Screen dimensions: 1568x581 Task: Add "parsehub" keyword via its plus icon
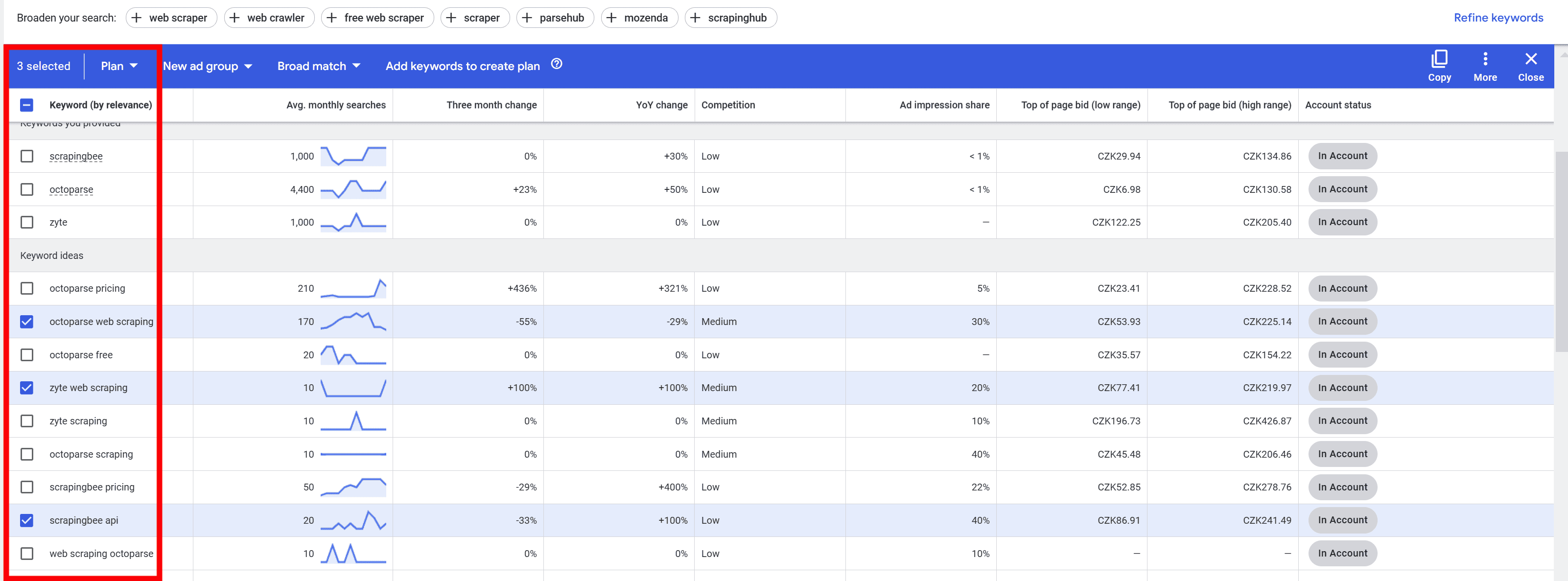(x=527, y=18)
